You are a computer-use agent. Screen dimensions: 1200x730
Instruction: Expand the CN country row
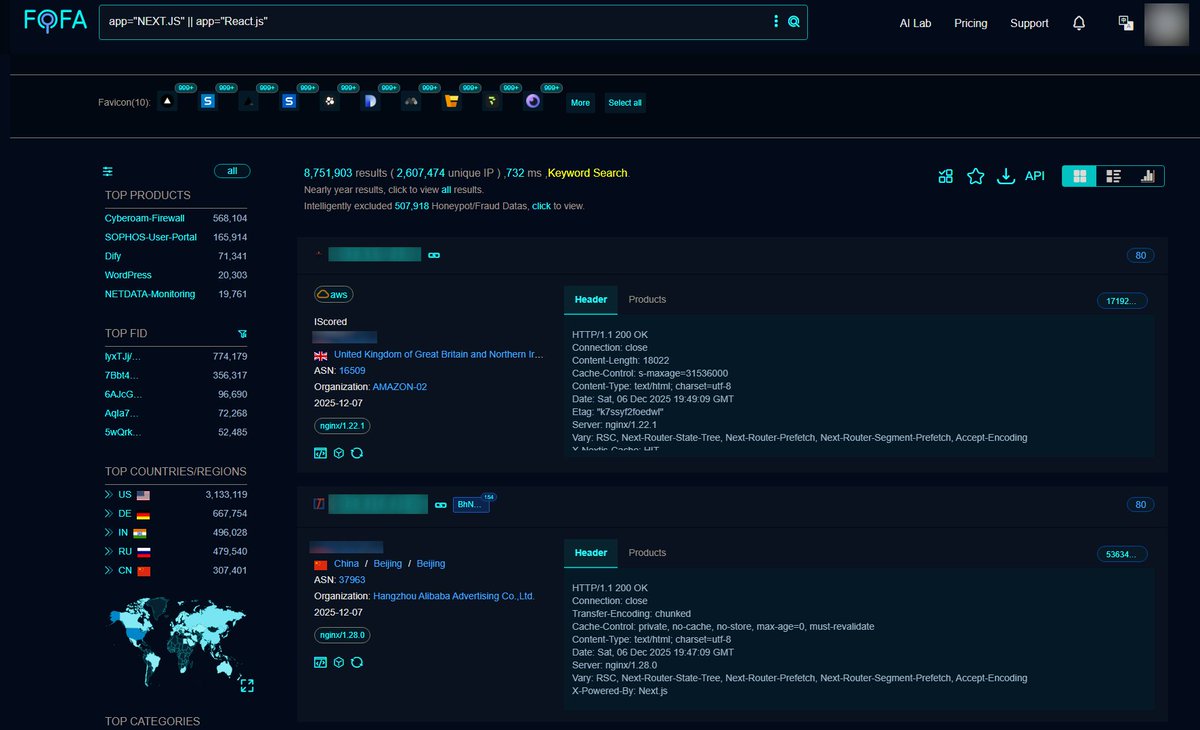(109, 571)
